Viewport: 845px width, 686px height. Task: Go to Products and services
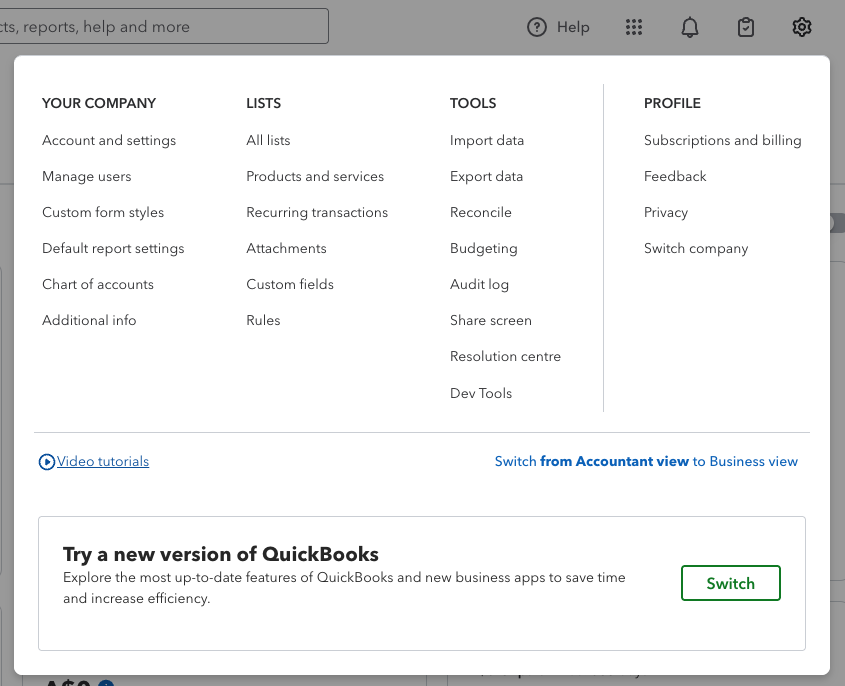point(315,176)
